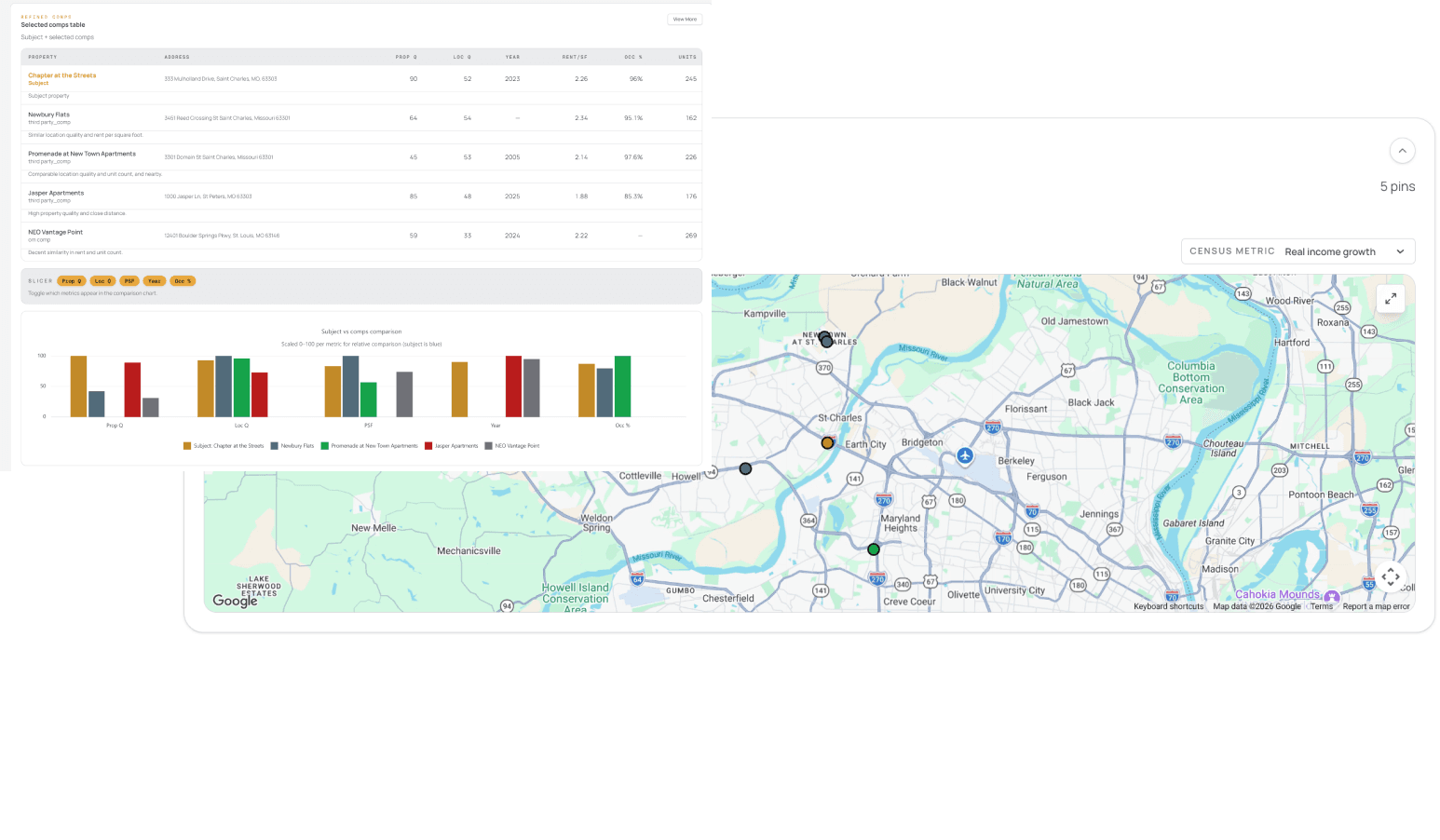1440x840 pixels.
Task: Click the Occ % column header in the table
Action: pyautogui.click(x=633, y=57)
